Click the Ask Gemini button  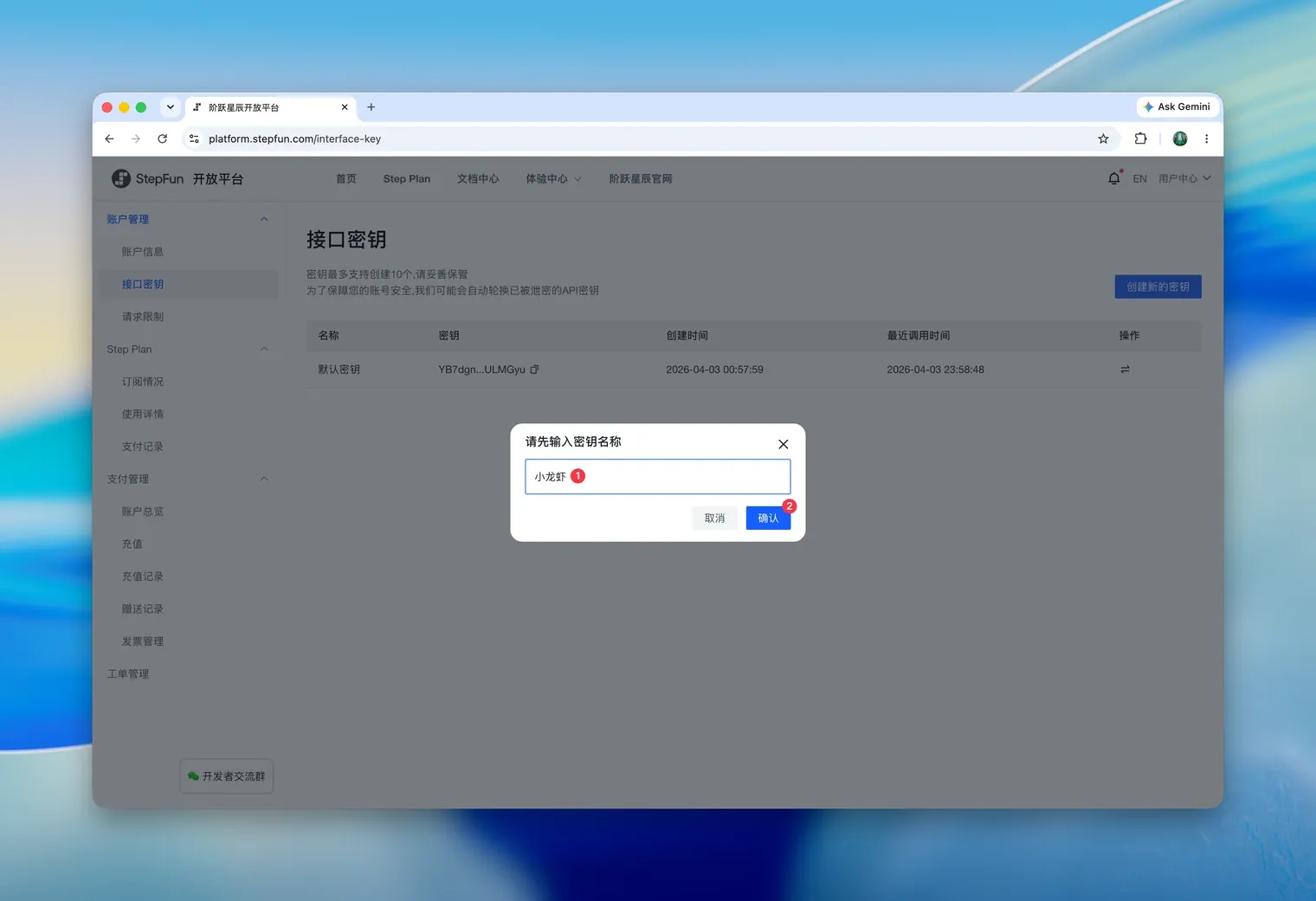pyautogui.click(x=1177, y=106)
